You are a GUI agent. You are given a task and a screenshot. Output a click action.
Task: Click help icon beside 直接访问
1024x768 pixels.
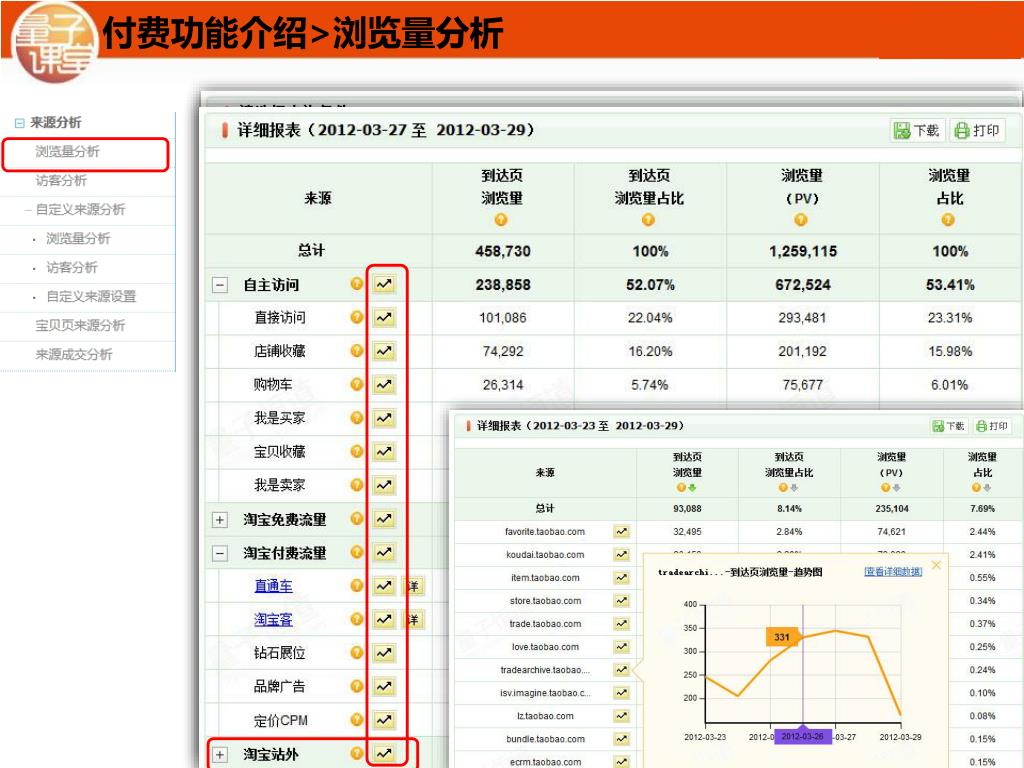point(357,317)
